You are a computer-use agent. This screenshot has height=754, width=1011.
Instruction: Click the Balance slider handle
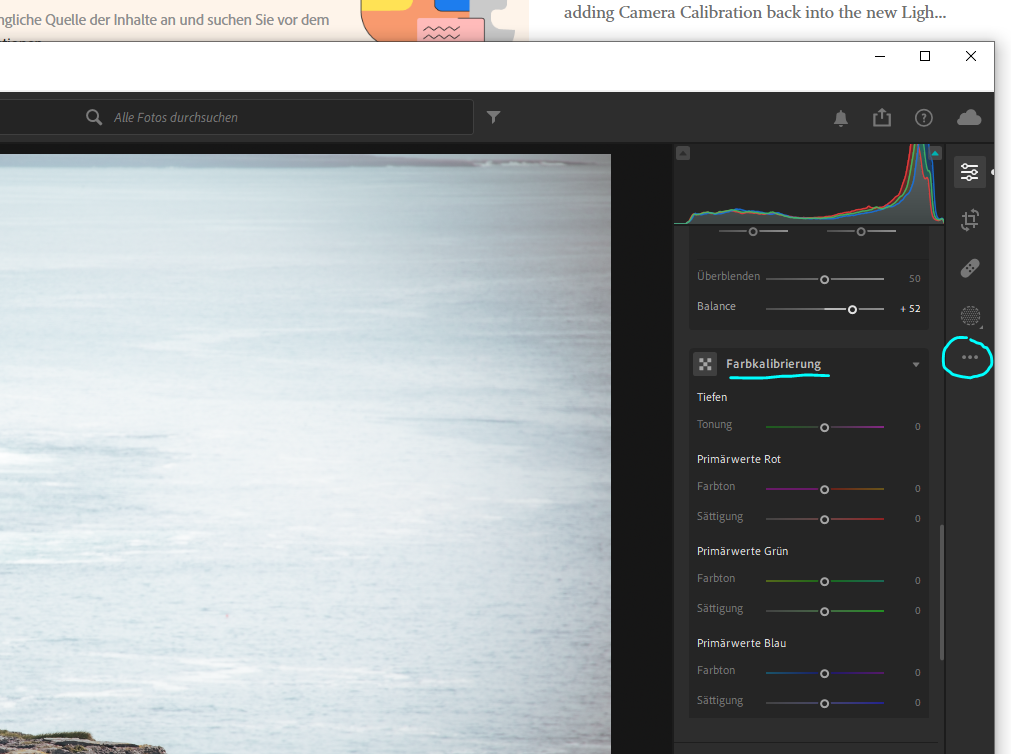[853, 309]
